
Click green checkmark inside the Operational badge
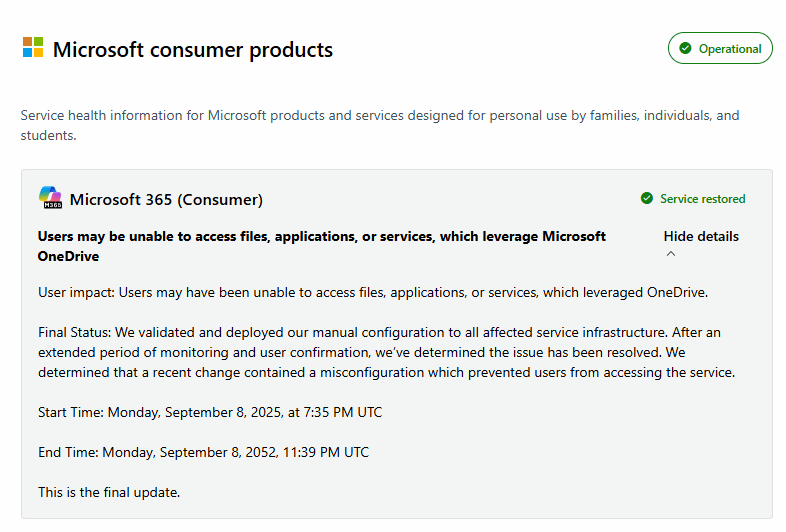685,48
